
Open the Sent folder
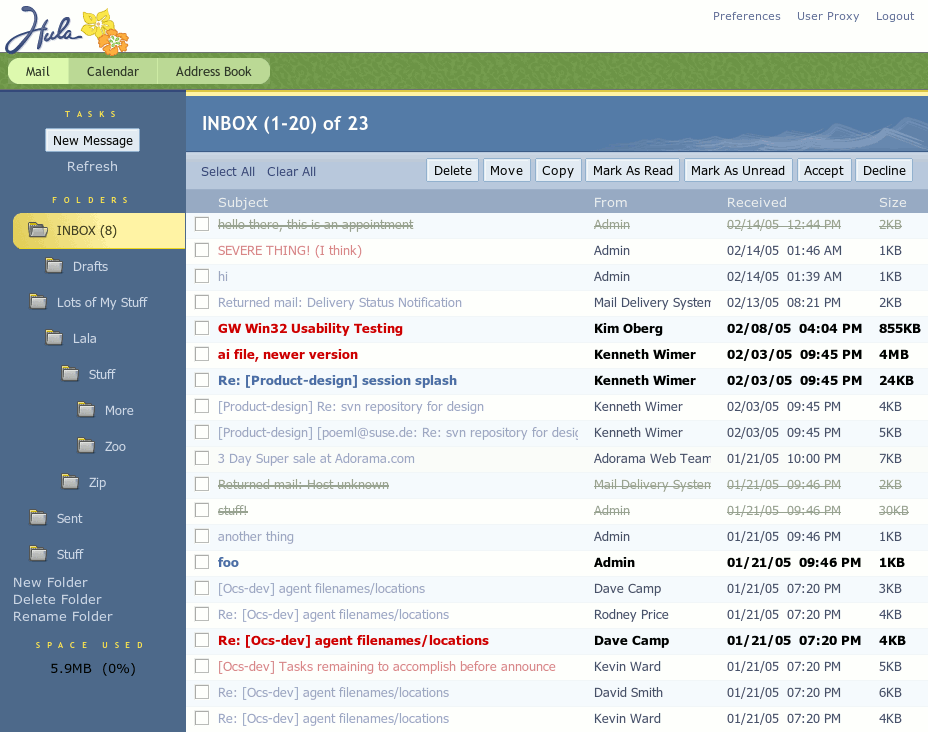pyautogui.click(x=69, y=518)
